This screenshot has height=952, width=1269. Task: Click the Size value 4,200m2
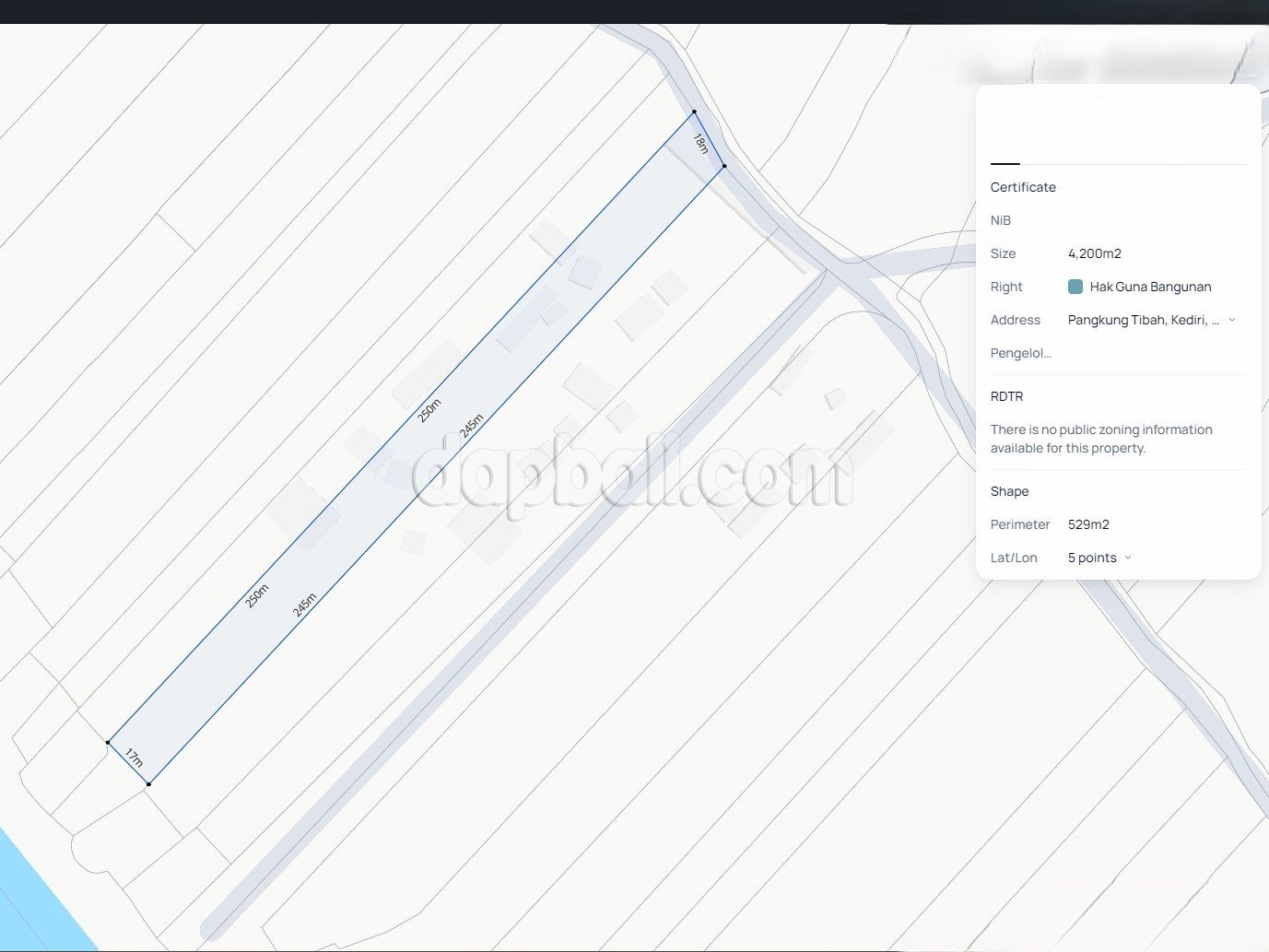click(1094, 253)
